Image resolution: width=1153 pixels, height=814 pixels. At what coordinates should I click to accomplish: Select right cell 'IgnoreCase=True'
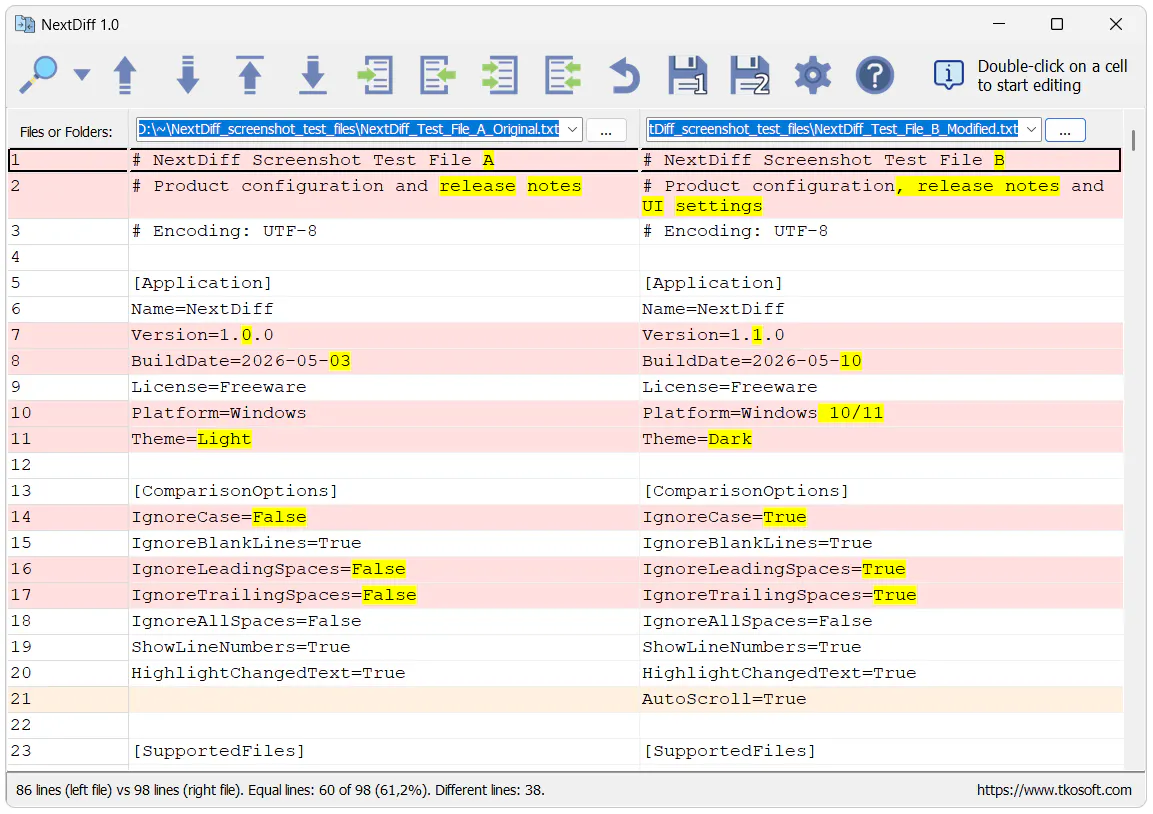881,517
